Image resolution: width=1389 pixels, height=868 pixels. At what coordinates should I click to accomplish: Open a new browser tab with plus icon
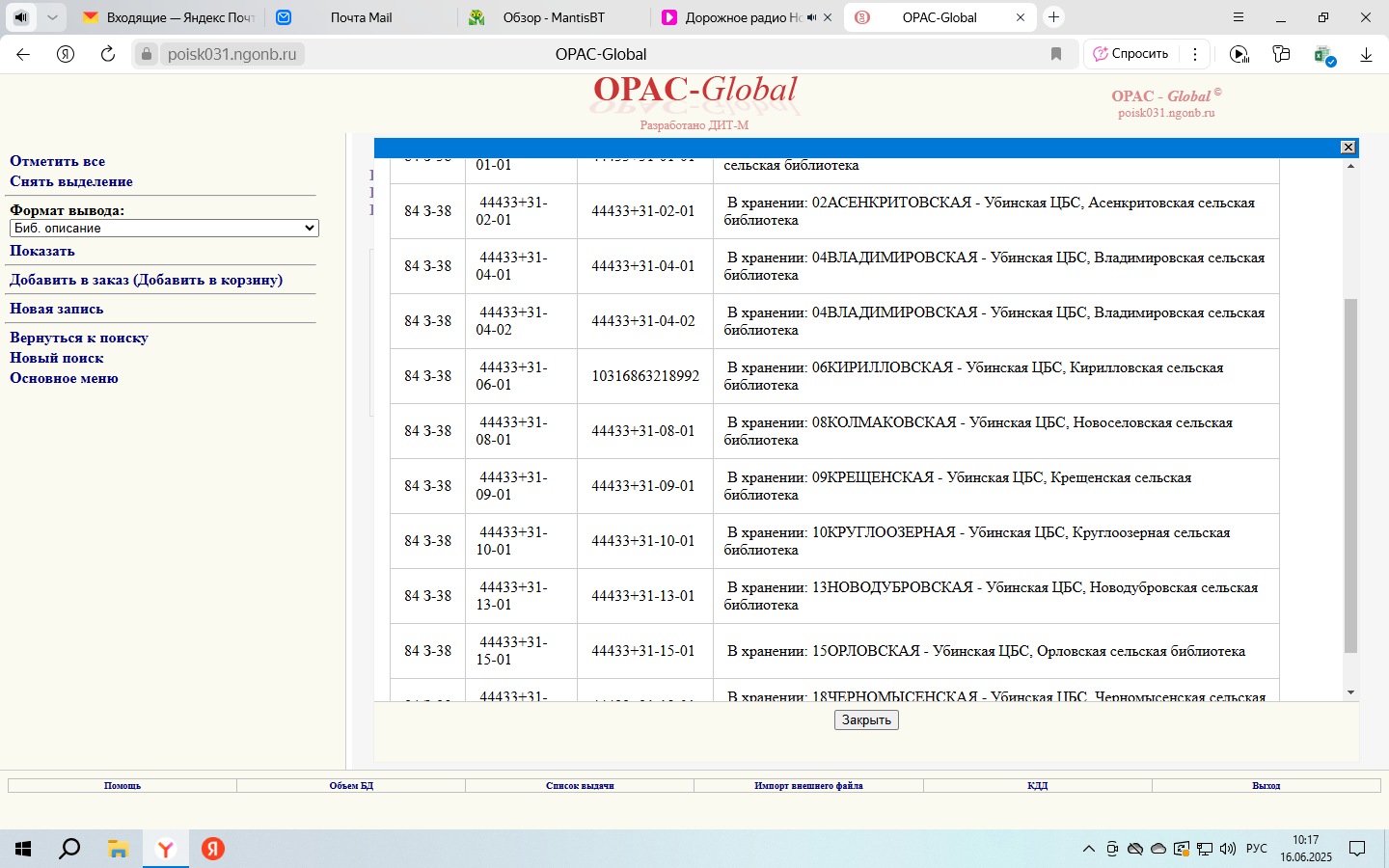tap(1053, 17)
